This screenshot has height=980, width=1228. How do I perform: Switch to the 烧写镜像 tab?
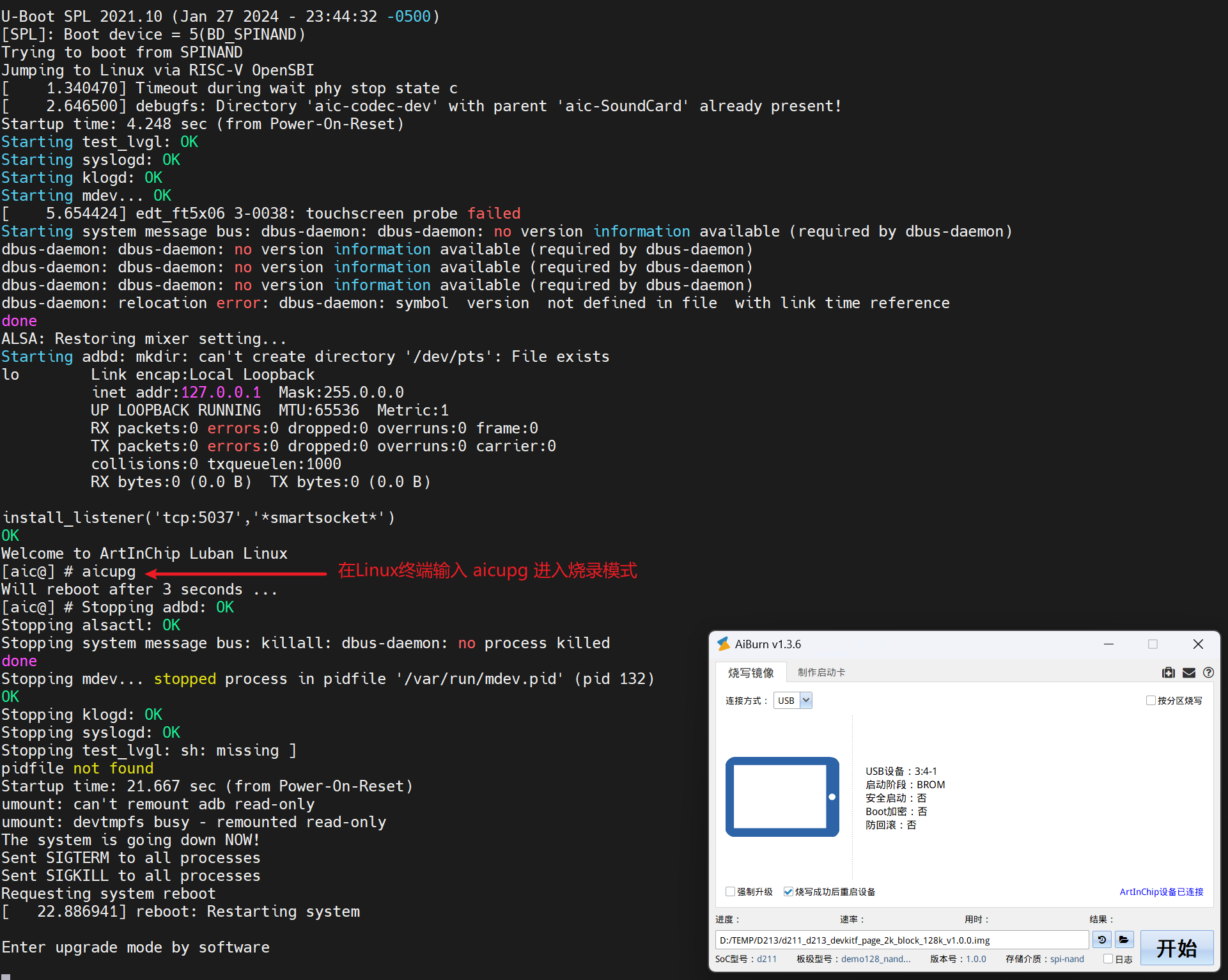point(750,673)
